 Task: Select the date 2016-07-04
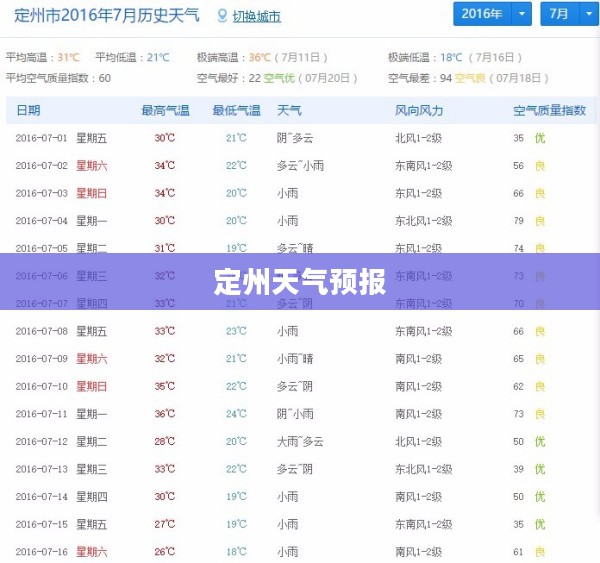(x=41, y=220)
